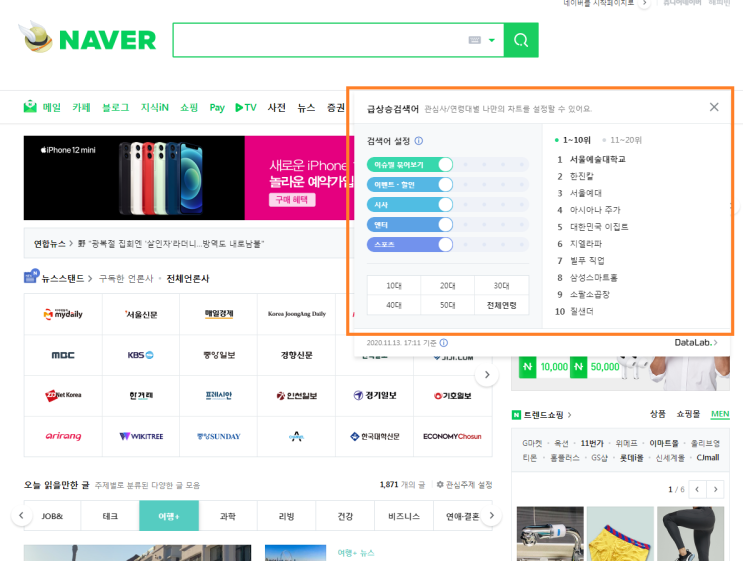The width and height of the screenshot is (743, 561).
Task: Adjust the 엔터 slider knob
Action: 445,225
